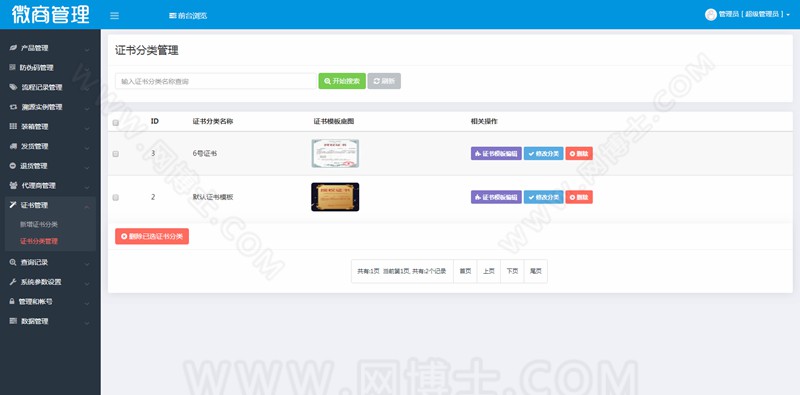Click the tag icon beside 流程记录管理
Image resolution: width=800 pixels, height=395 pixels.
pos(13,87)
